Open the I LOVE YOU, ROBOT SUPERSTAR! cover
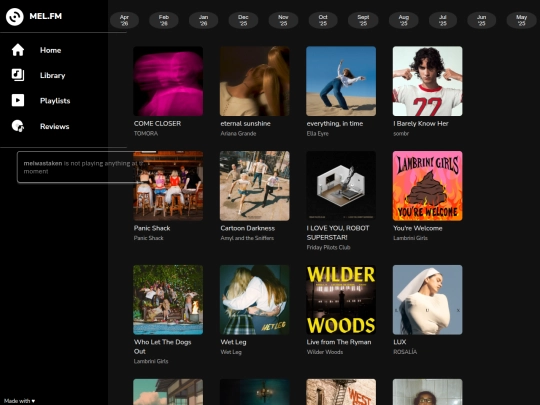The width and height of the screenshot is (540, 405). (341, 186)
